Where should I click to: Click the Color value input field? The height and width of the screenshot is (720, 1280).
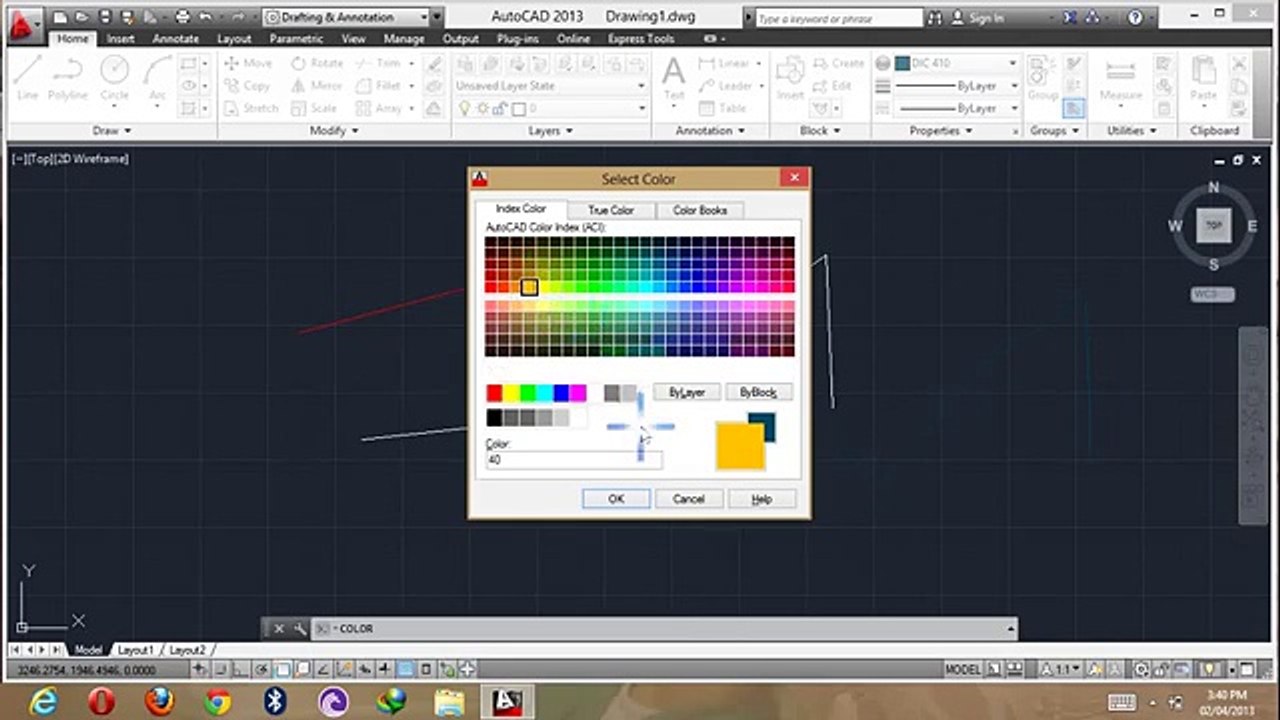573,460
